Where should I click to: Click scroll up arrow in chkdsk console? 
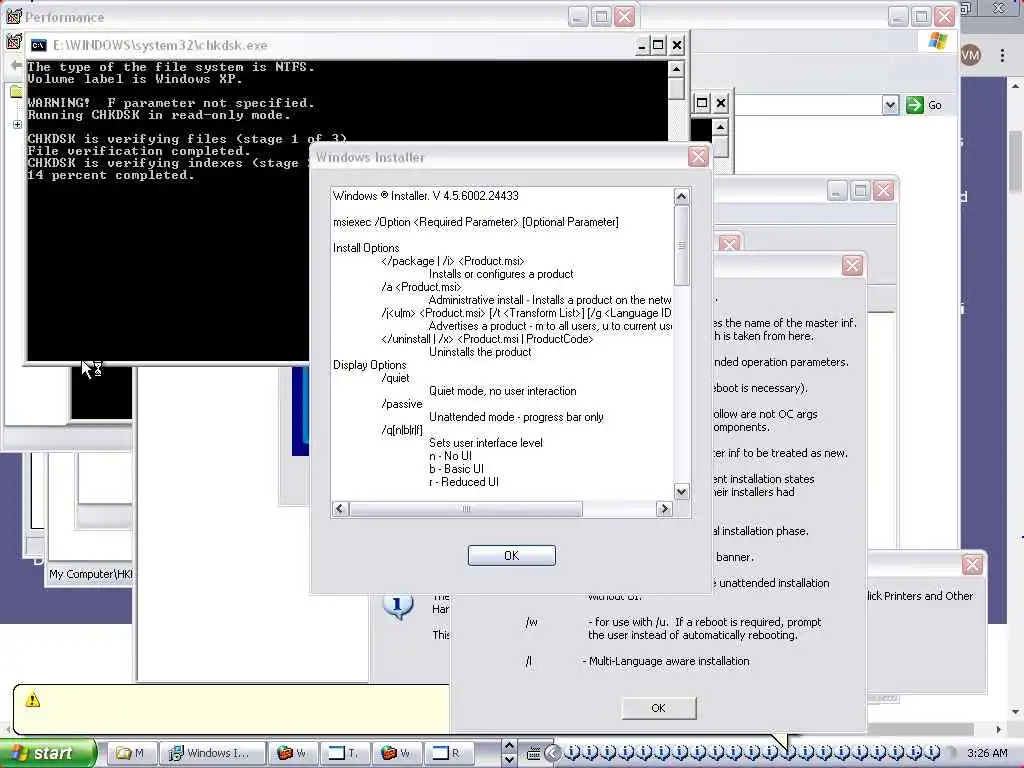(x=676, y=69)
